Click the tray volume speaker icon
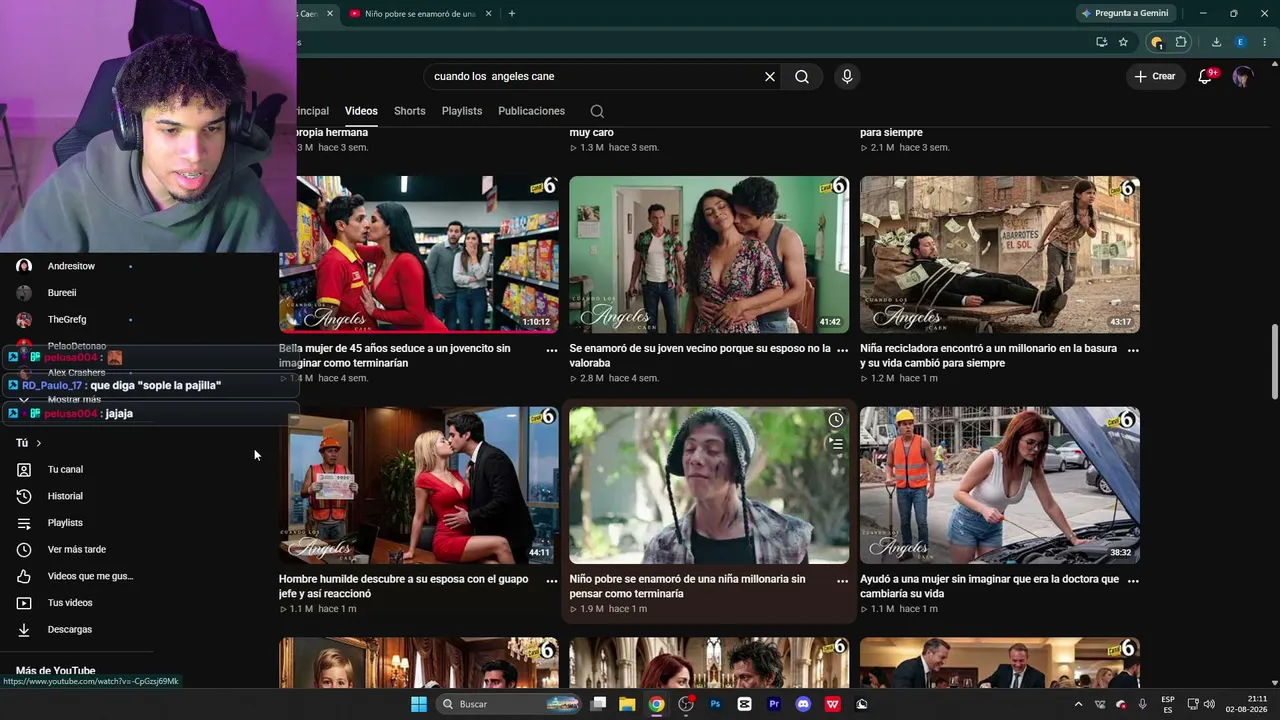This screenshot has height=720, width=1280. tap(1208, 704)
